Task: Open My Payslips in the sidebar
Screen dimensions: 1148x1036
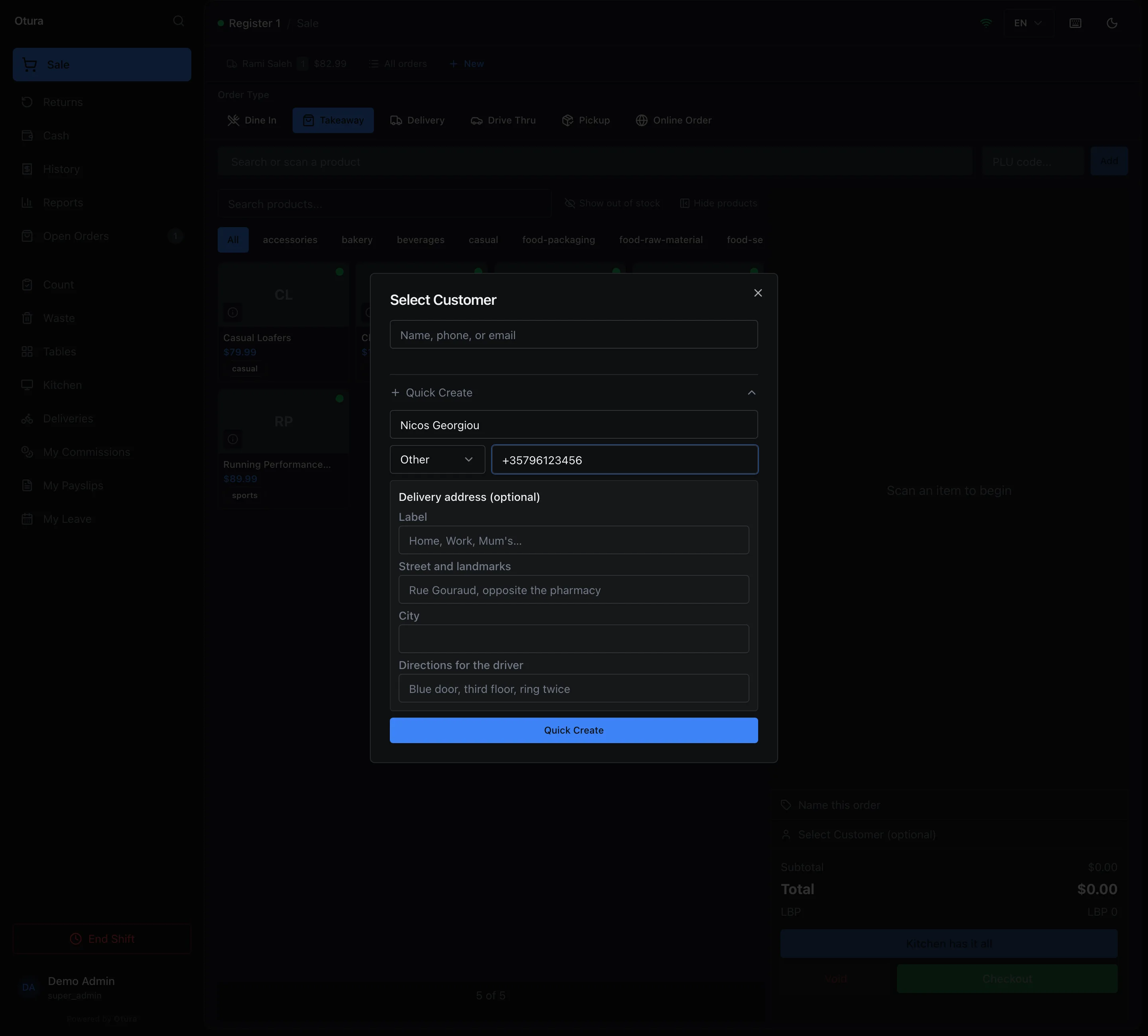Action: click(x=102, y=486)
